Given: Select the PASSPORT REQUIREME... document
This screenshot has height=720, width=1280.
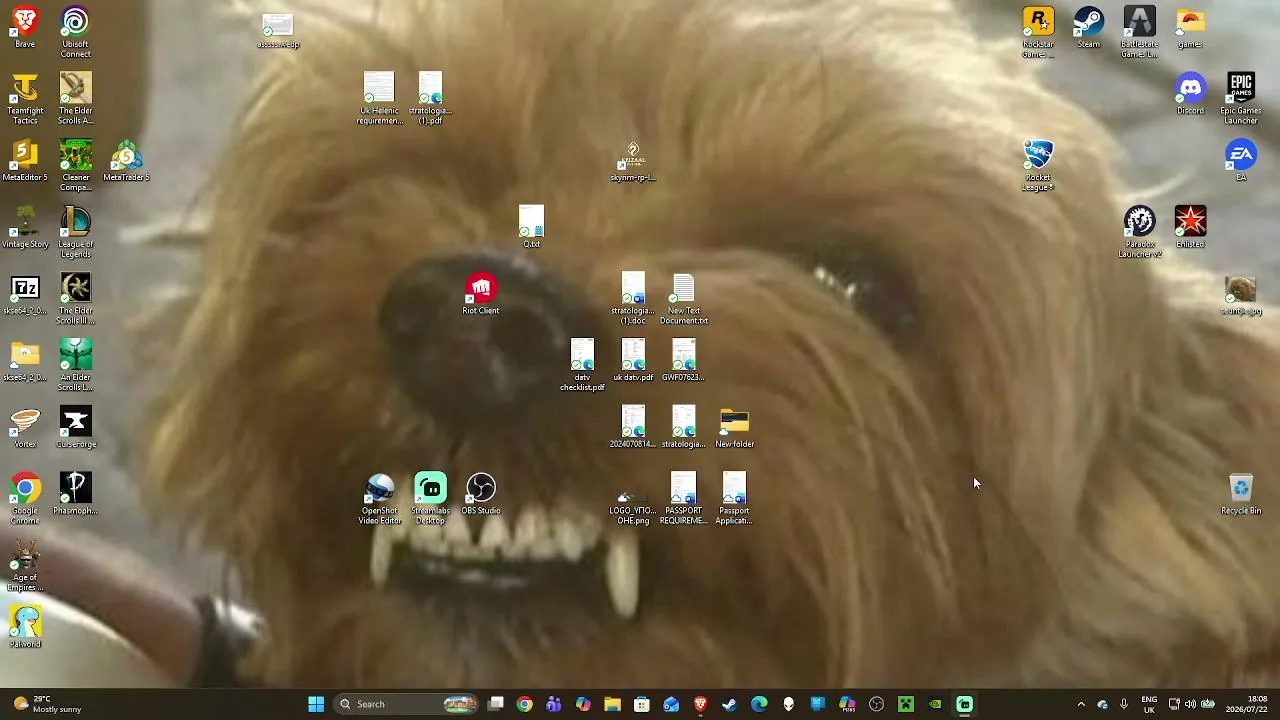Looking at the screenshot, I should tap(684, 499).
